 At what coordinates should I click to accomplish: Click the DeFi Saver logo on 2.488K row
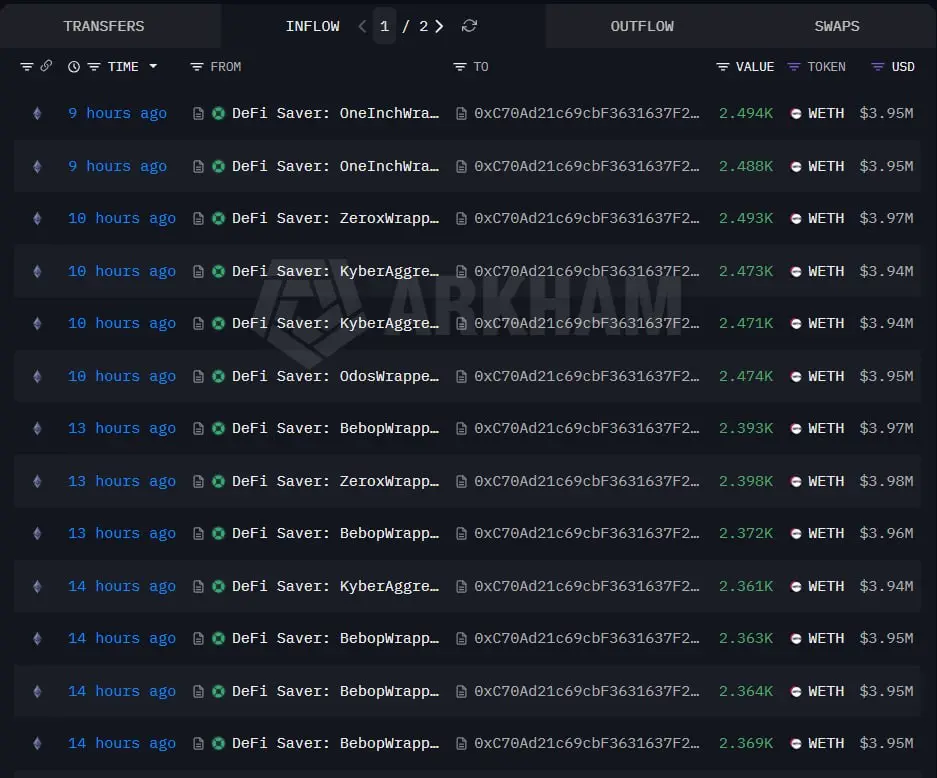pos(219,166)
